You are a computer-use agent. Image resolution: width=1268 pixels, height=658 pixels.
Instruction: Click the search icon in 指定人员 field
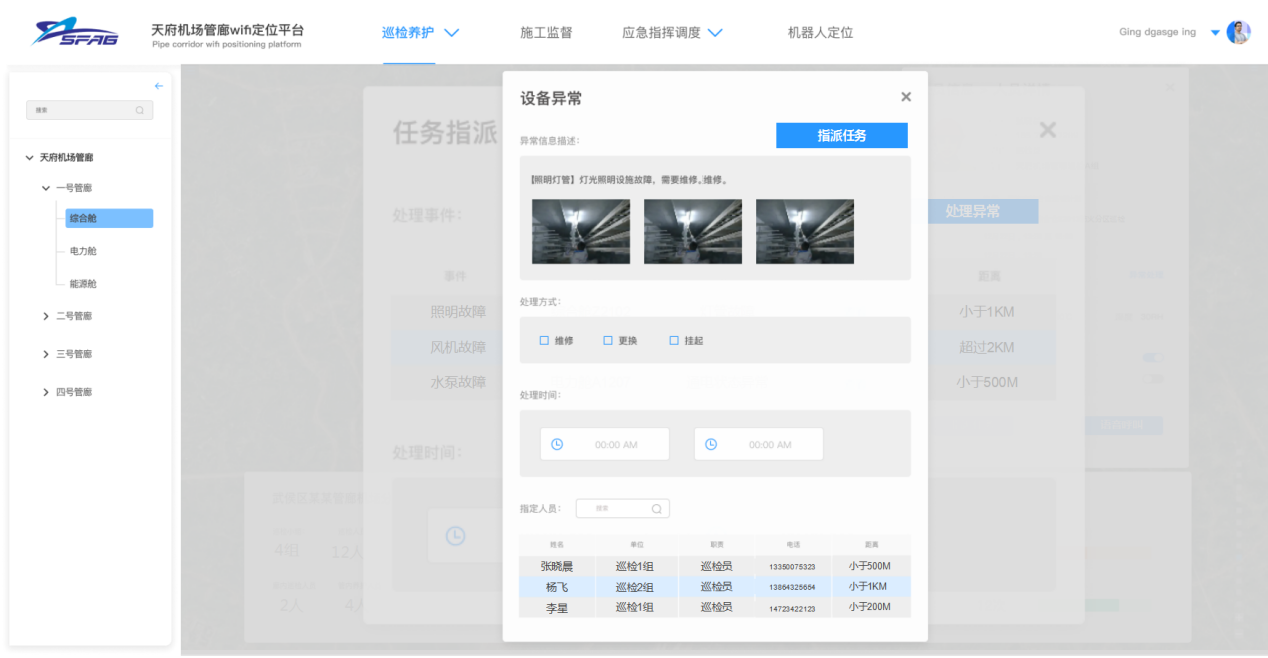pyautogui.click(x=656, y=509)
